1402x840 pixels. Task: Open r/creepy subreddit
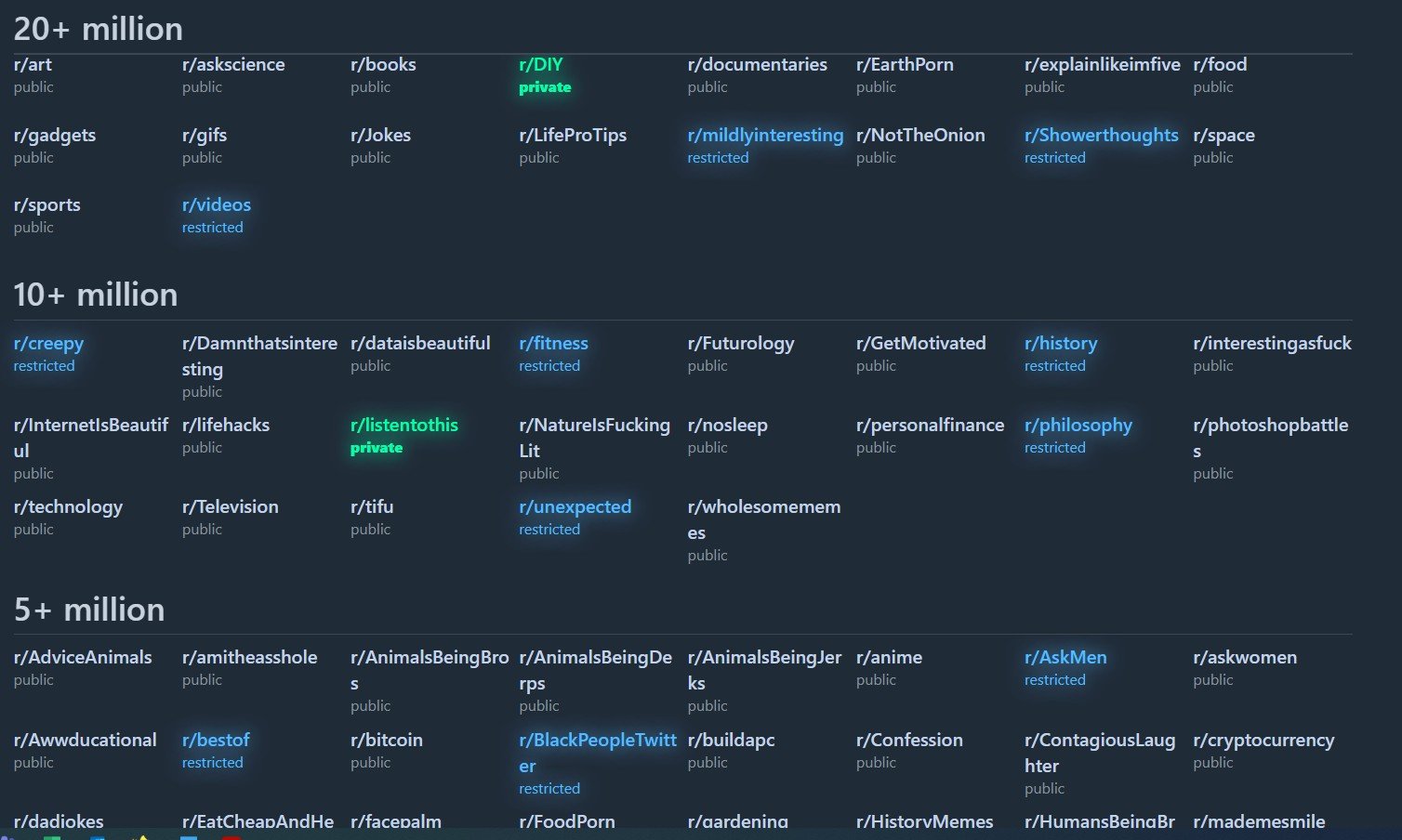tap(48, 344)
